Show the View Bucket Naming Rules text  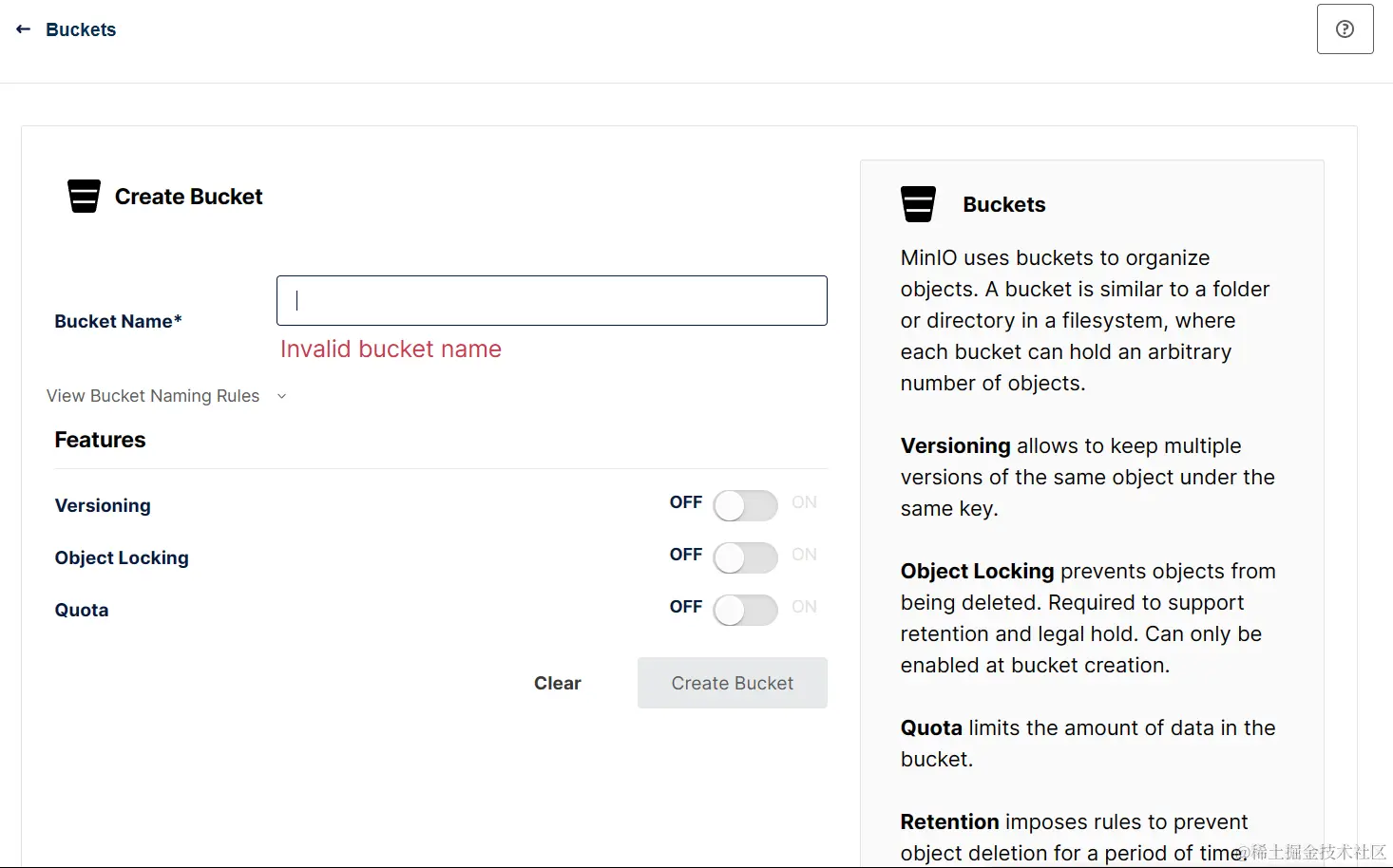(x=153, y=396)
